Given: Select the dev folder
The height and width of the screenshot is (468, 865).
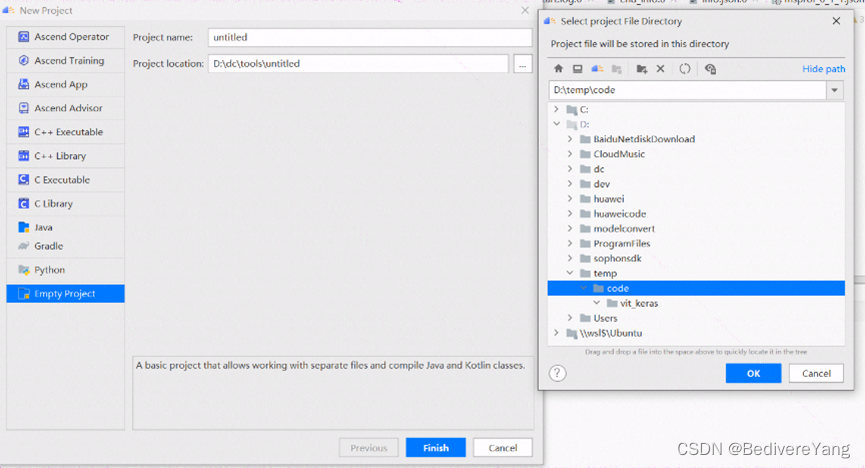Looking at the screenshot, I should [x=696, y=184].
